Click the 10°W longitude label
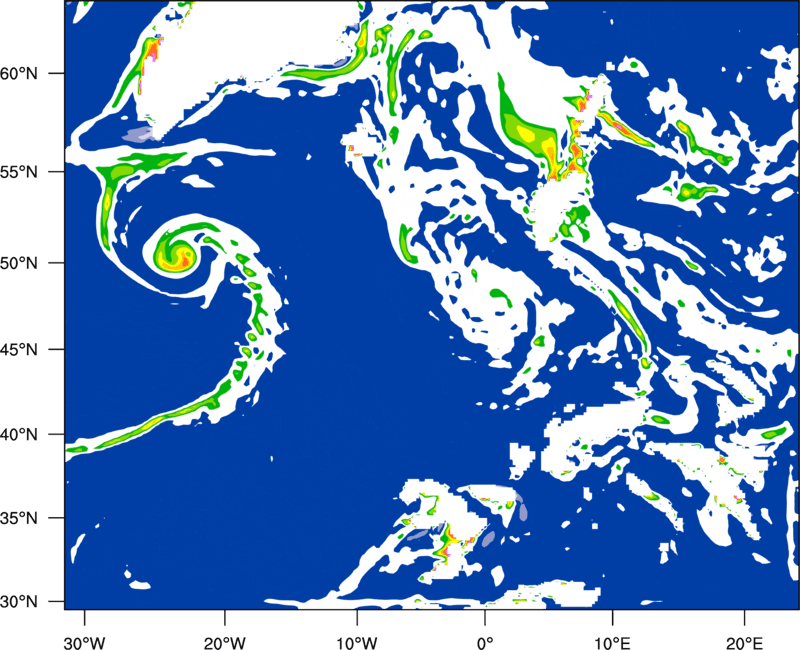Screen dimensions: 800x650 coord(357,643)
